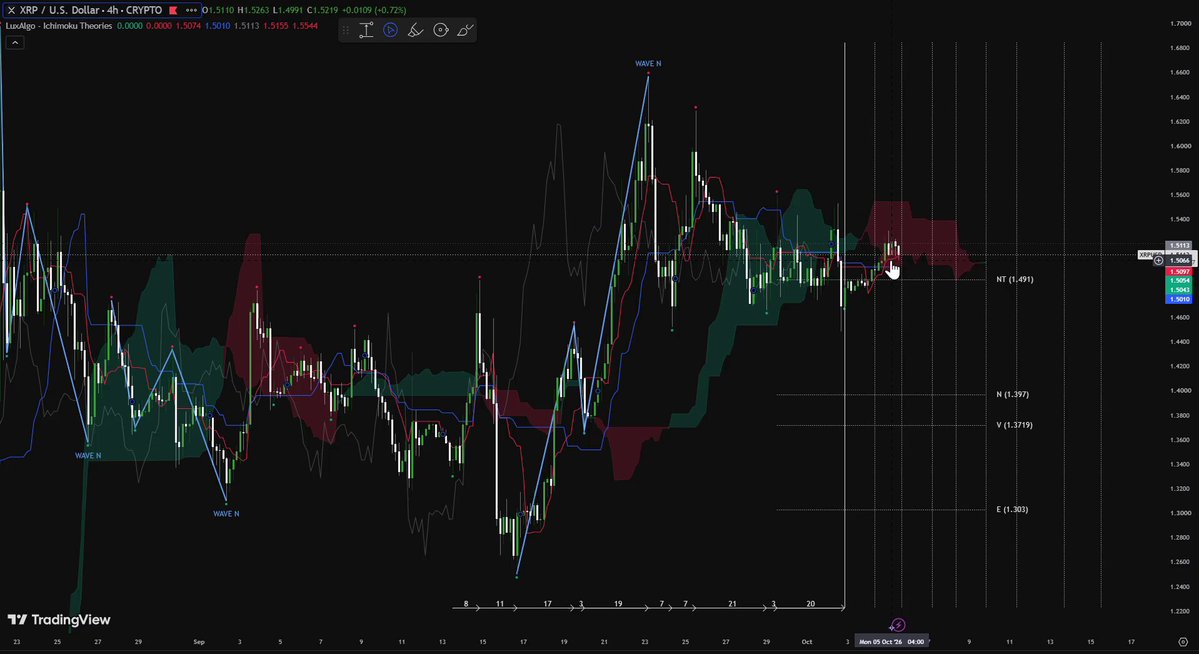
Task: Select the date and price range measure tool
Action: tap(366, 30)
